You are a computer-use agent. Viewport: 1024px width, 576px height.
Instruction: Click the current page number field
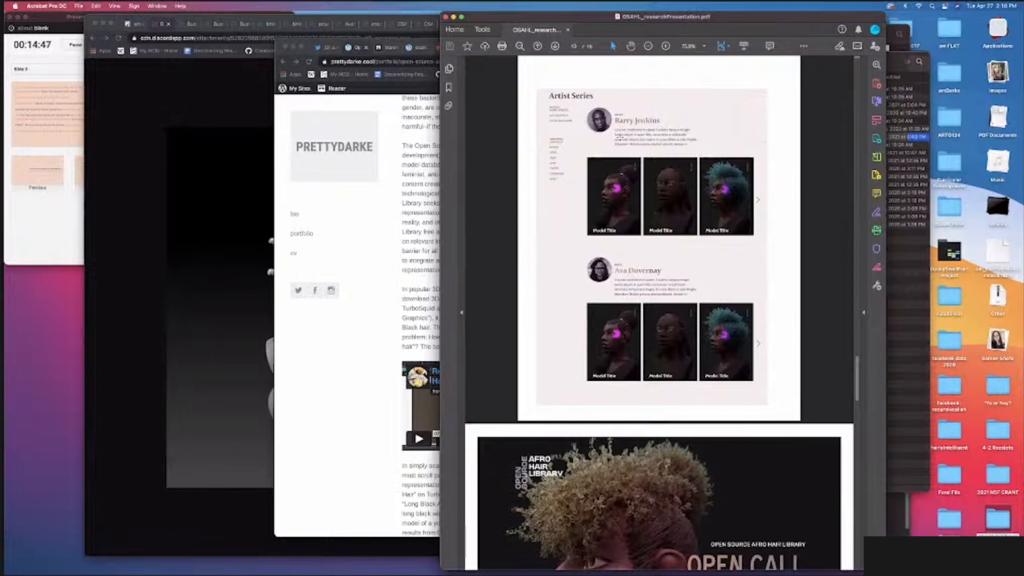coord(574,46)
